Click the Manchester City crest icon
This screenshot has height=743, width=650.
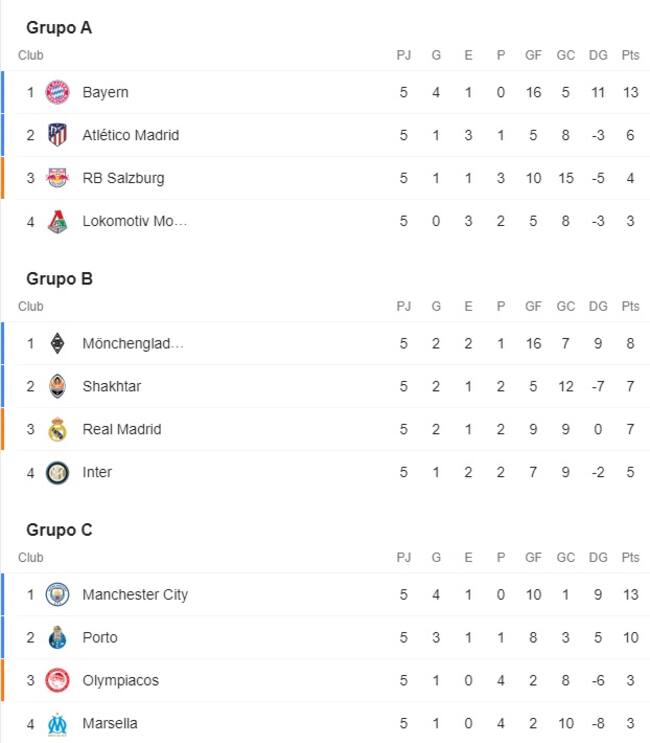tap(57, 595)
